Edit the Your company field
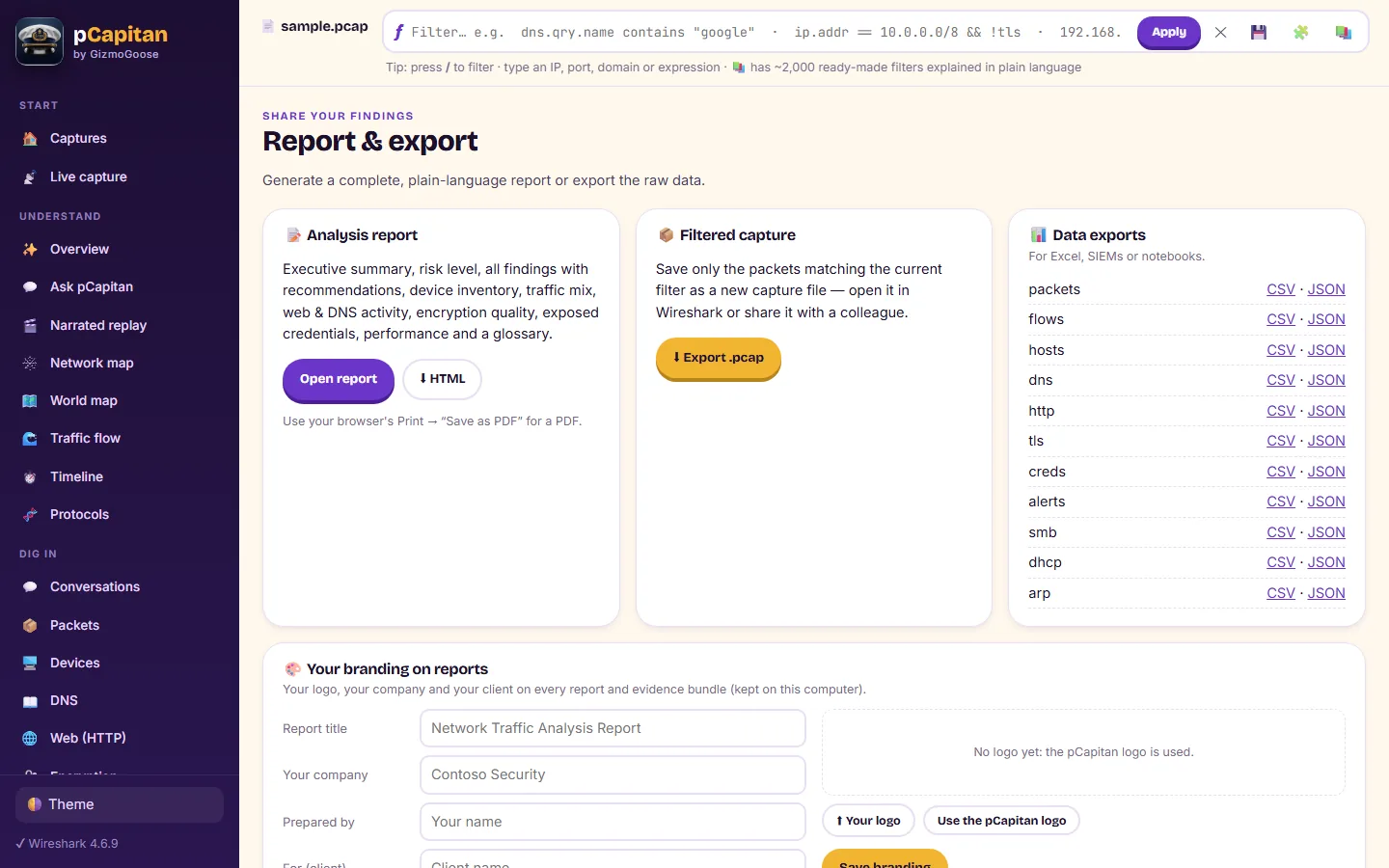Viewport: 1389px width, 868px height. [613, 774]
